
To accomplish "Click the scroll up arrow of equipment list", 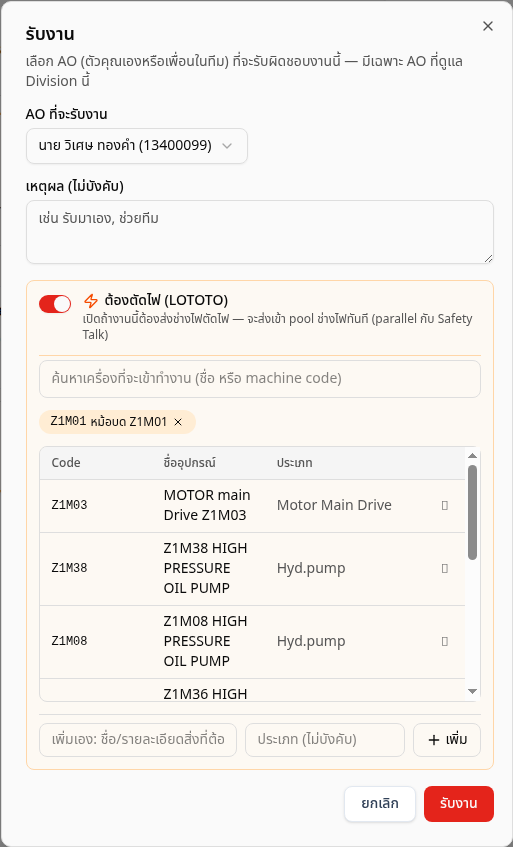I will coord(472,456).
